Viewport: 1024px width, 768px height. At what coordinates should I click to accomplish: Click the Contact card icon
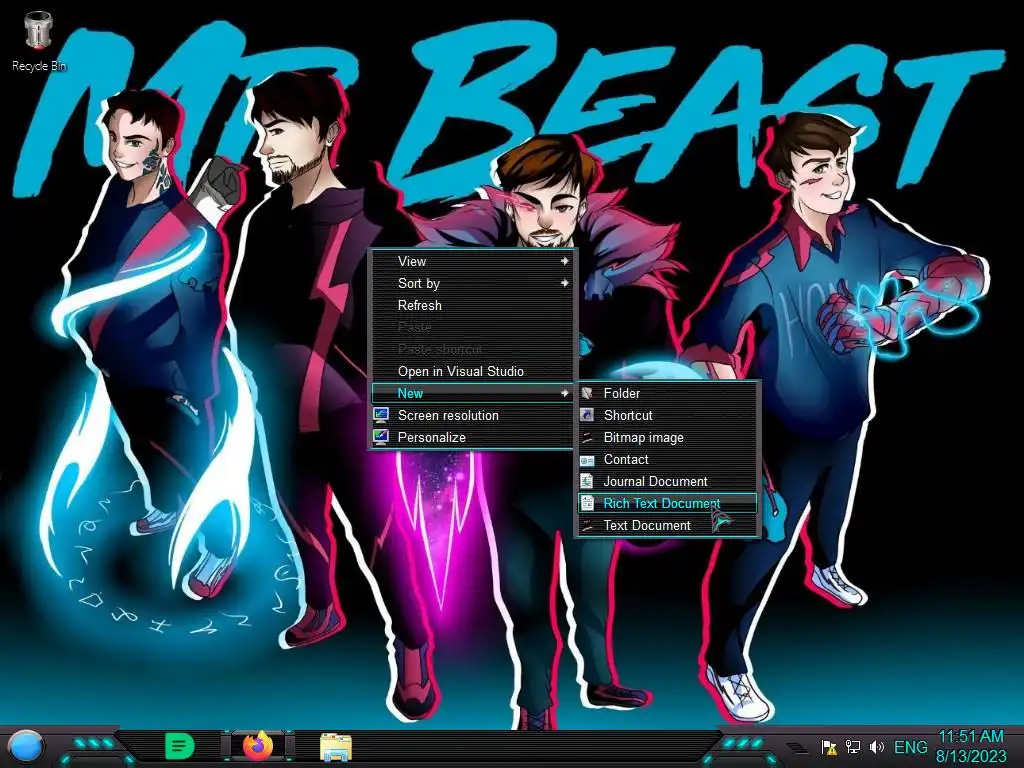(587, 460)
